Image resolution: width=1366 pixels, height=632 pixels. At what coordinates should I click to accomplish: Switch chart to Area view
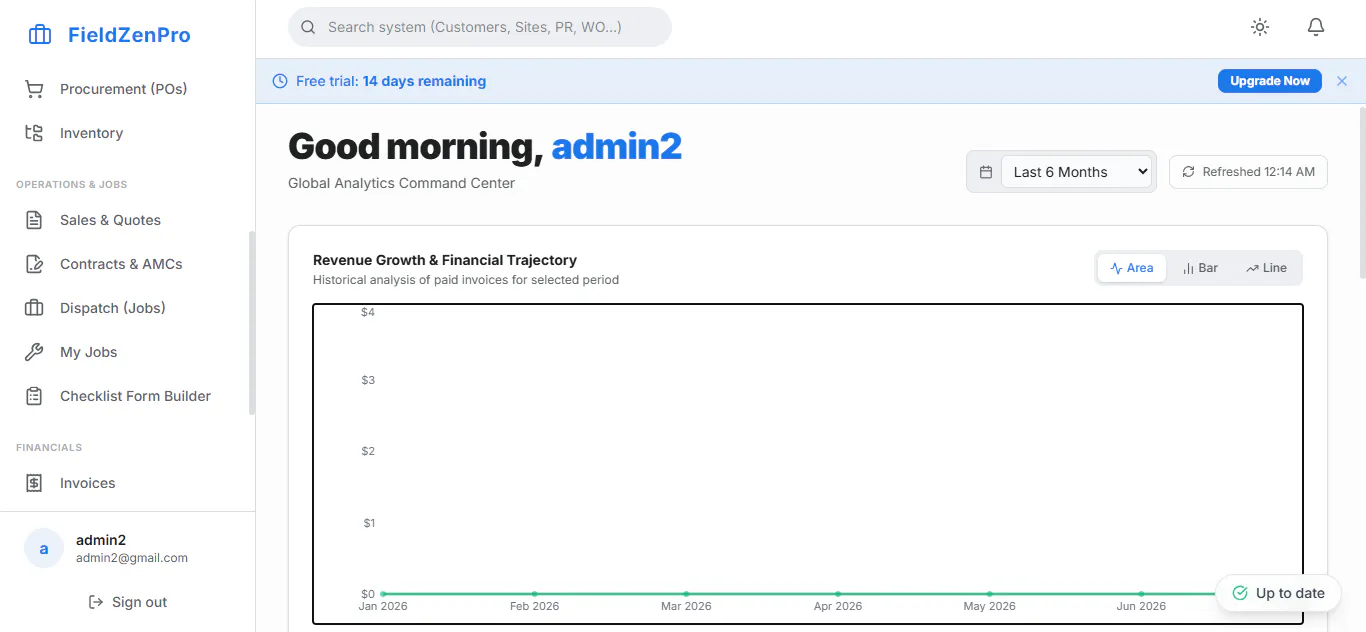point(1132,268)
